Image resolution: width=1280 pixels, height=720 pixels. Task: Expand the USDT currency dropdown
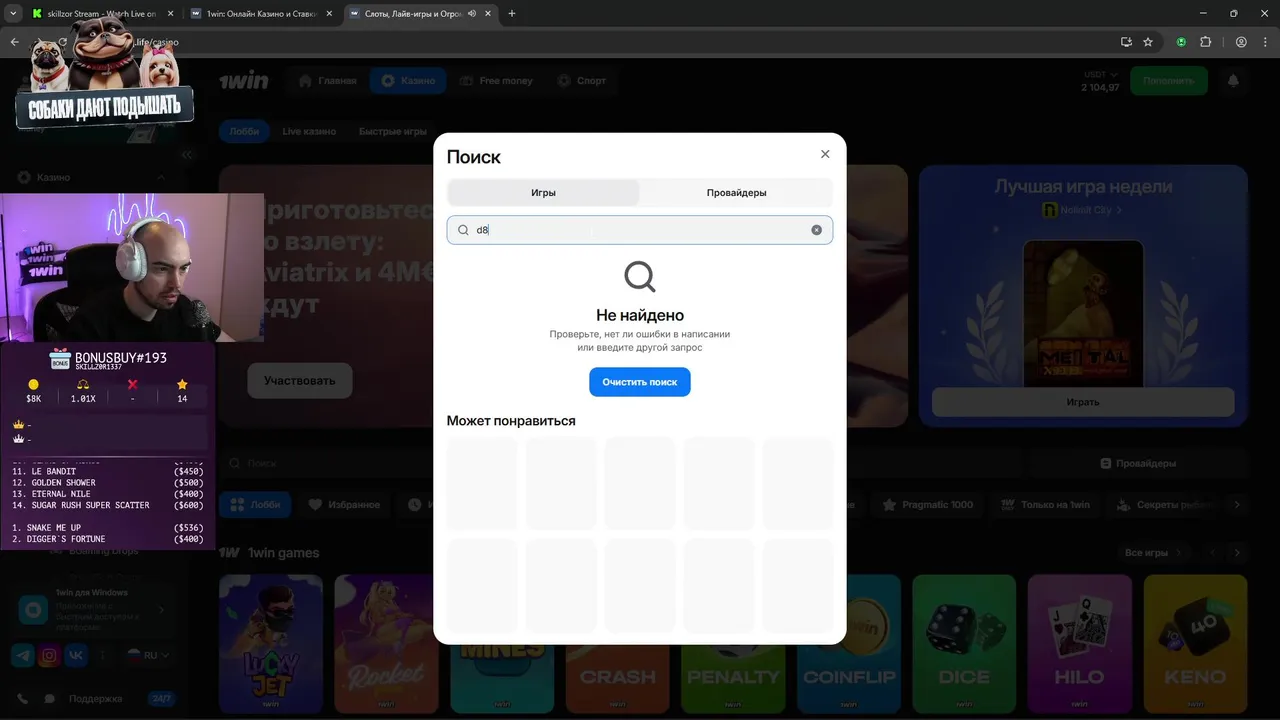1100,75
